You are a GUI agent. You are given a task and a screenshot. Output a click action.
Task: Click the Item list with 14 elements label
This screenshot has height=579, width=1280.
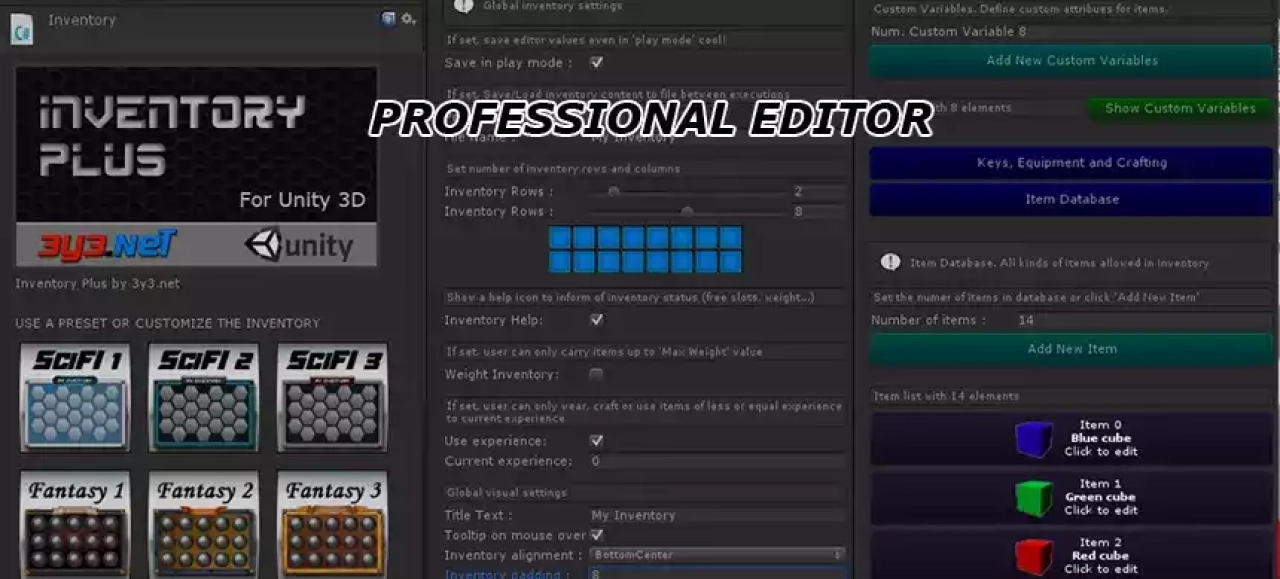(x=947, y=396)
